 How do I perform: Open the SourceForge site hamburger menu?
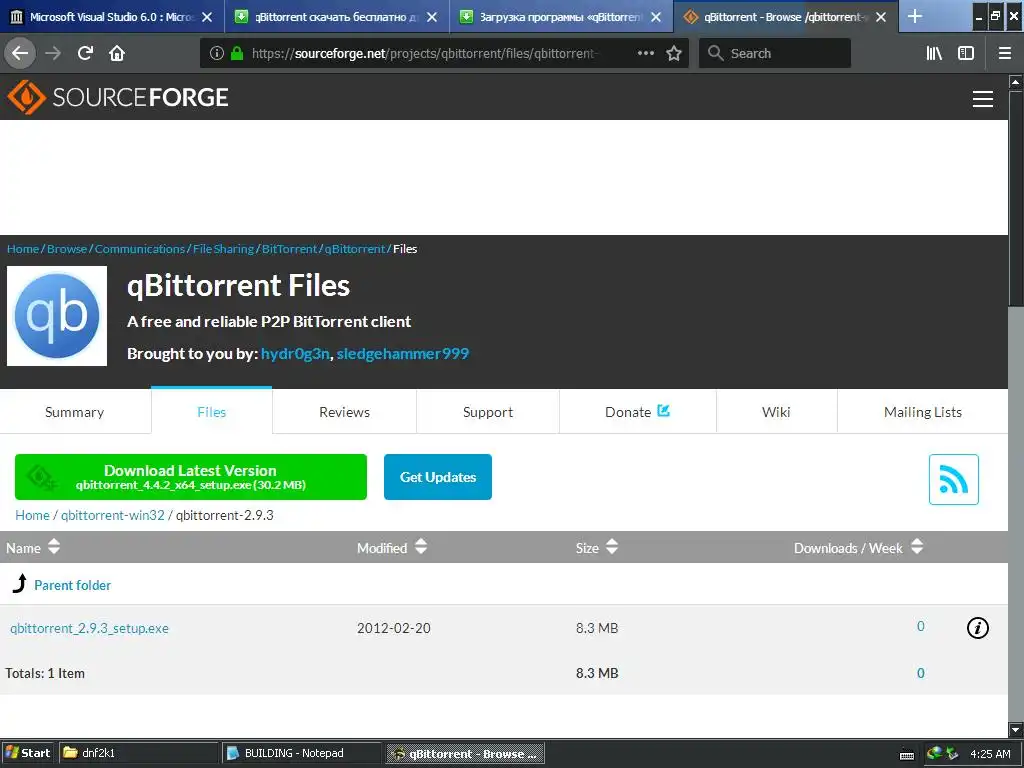(x=983, y=99)
